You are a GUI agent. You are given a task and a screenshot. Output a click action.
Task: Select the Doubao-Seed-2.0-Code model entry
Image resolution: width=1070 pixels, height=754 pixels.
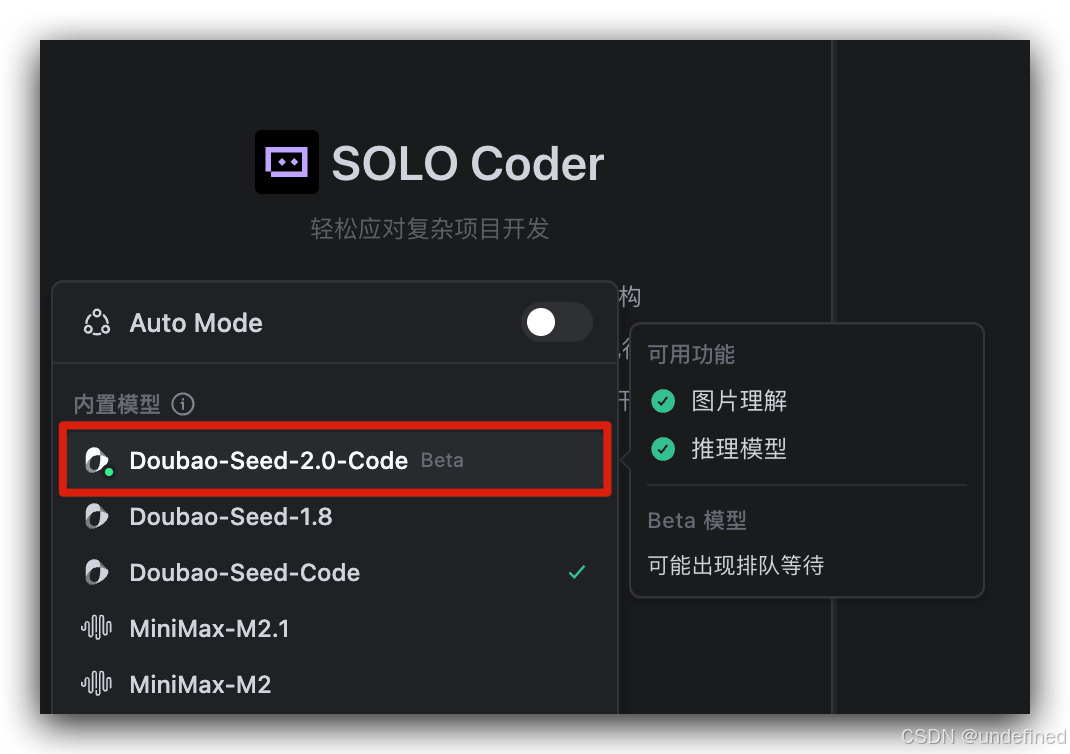tap(270, 460)
